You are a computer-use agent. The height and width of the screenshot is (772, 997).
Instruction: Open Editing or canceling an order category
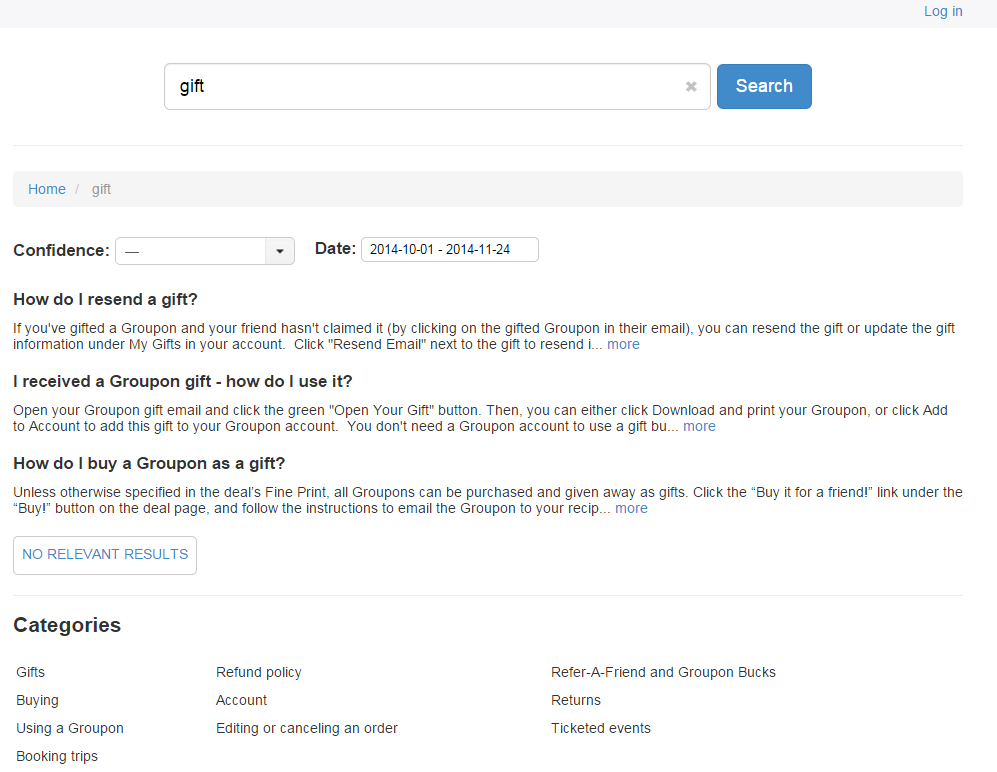point(306,728)
